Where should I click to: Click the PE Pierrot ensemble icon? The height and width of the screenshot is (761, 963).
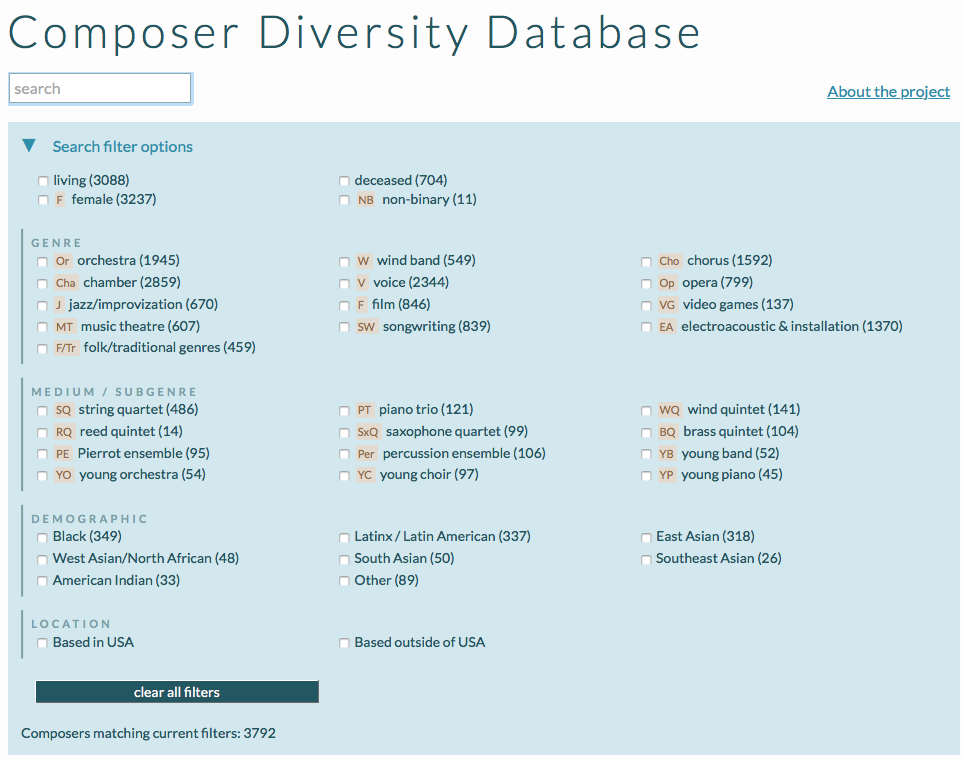pyautogui.click(x=63, y=453)
